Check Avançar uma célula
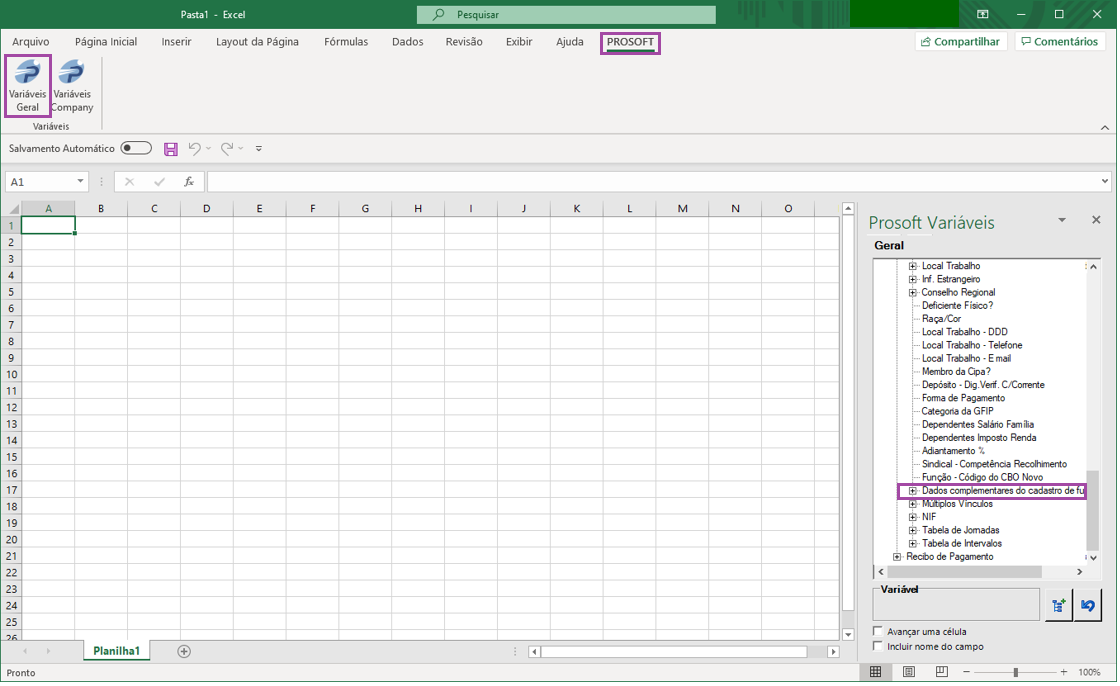 point(879,631)
